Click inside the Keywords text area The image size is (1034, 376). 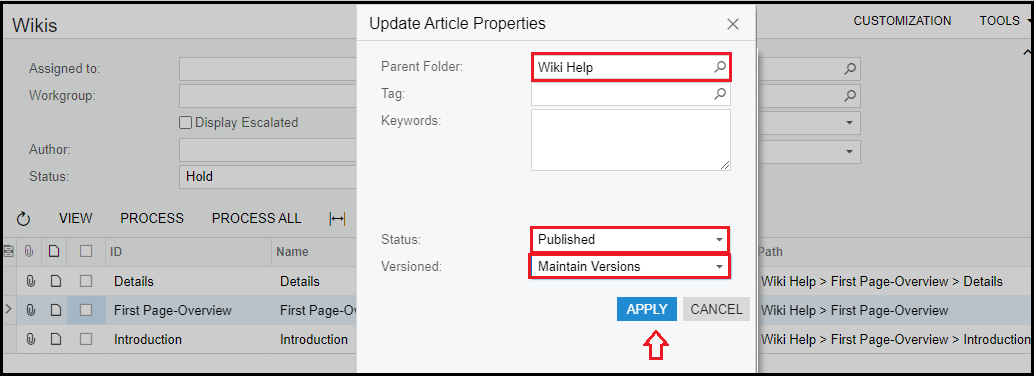[630, 140]
